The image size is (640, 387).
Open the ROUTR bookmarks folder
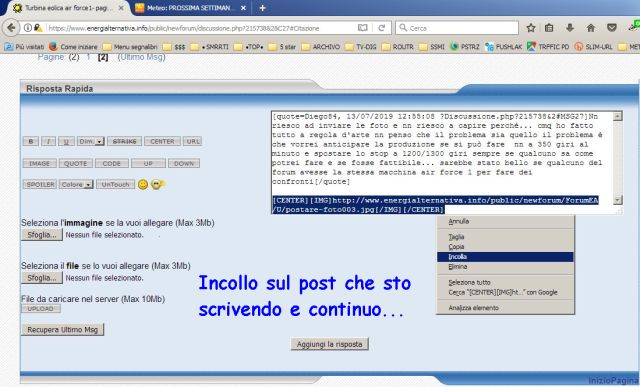[x=398, y=47]
